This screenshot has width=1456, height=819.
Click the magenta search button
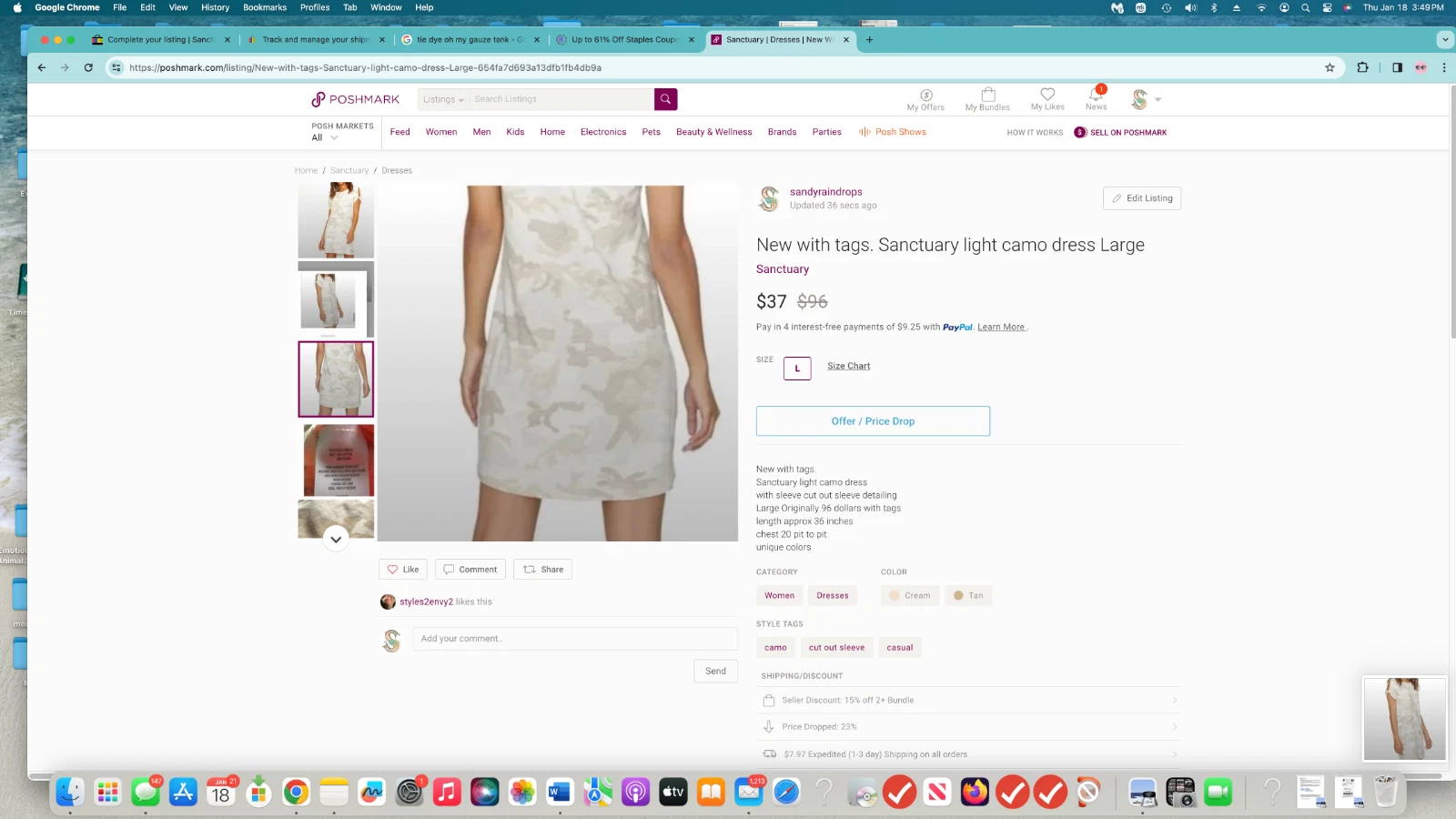click(x=665, y=99)
